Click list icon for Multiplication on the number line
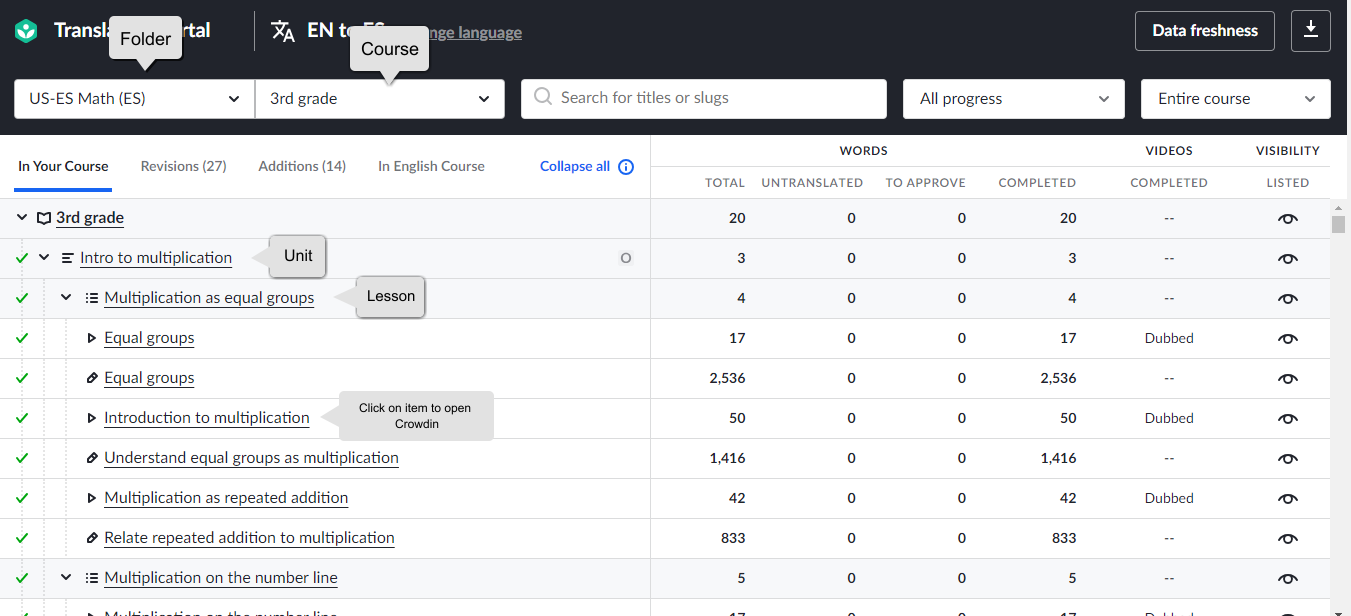 (x=92, y=578)
